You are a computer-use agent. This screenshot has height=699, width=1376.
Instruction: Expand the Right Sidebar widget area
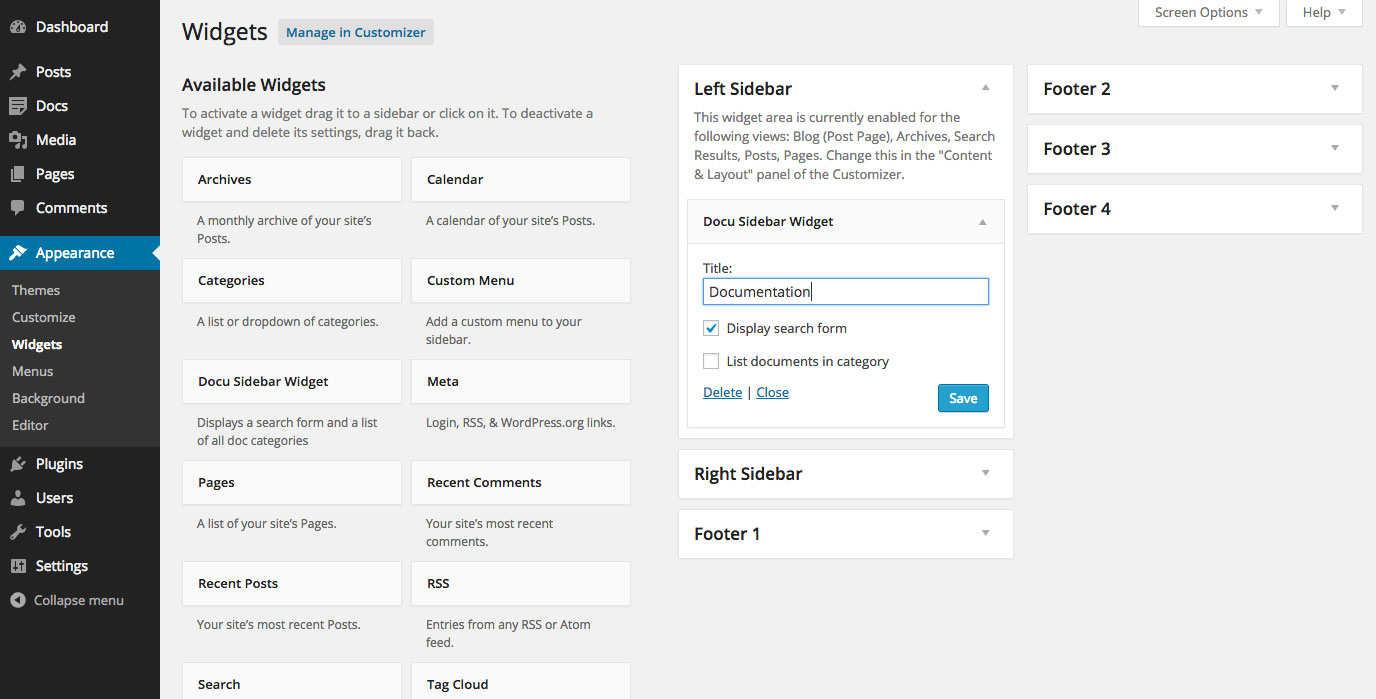pos(985,474)
